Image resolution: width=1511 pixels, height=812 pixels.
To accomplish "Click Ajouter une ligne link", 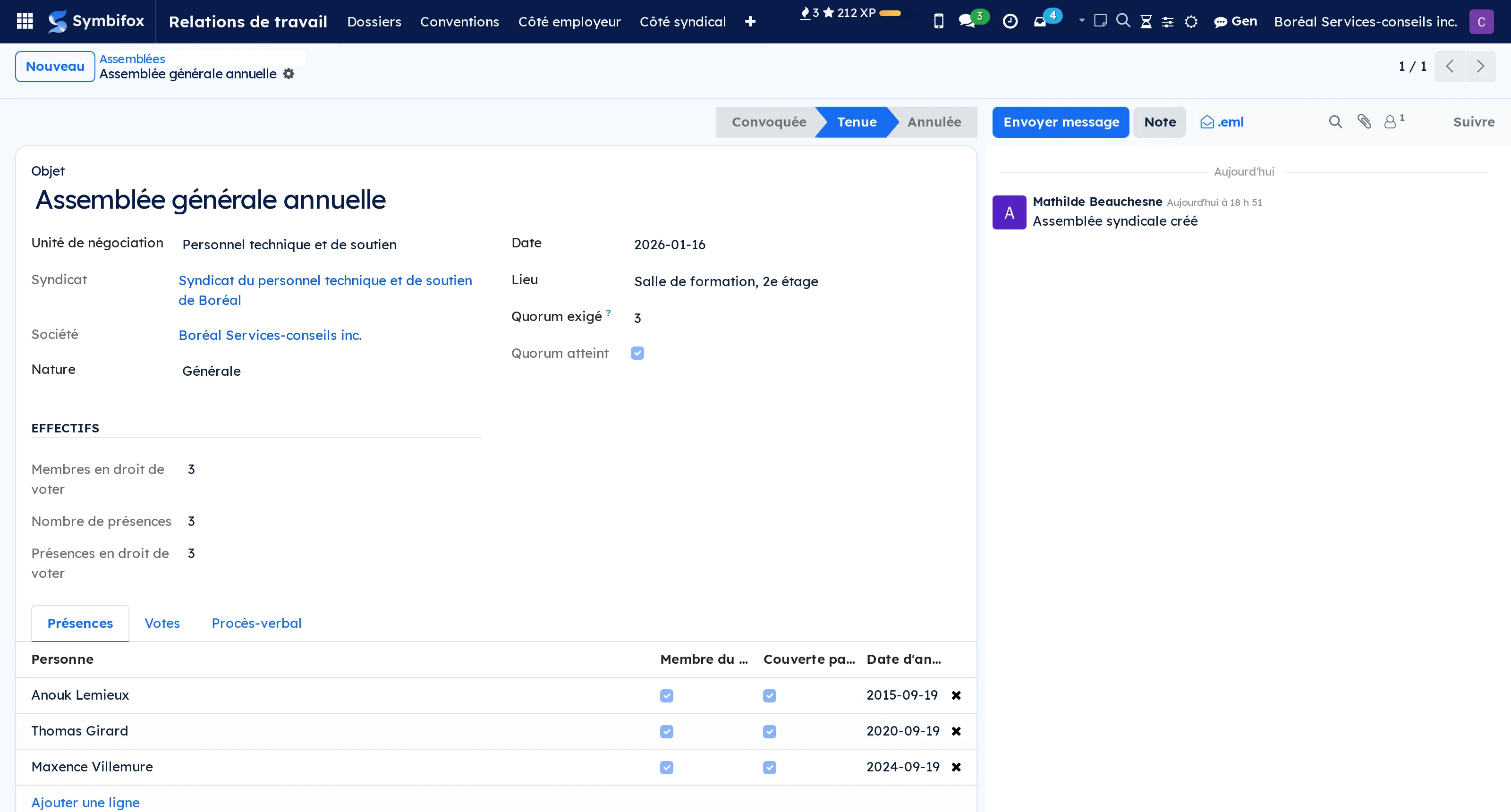I will (85, 802).
